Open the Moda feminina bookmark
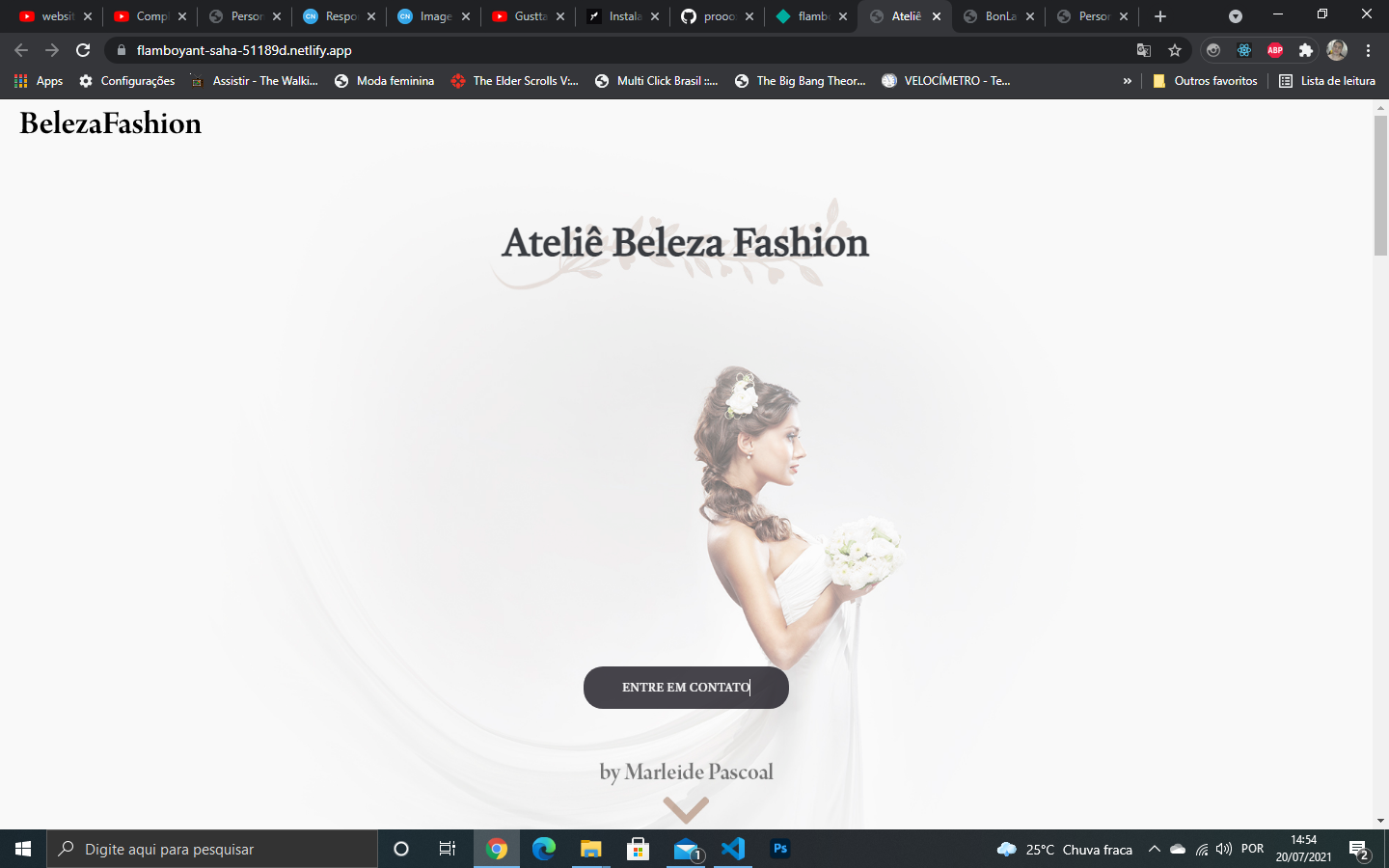The image size is (1389, 868). tap(384, 81)
